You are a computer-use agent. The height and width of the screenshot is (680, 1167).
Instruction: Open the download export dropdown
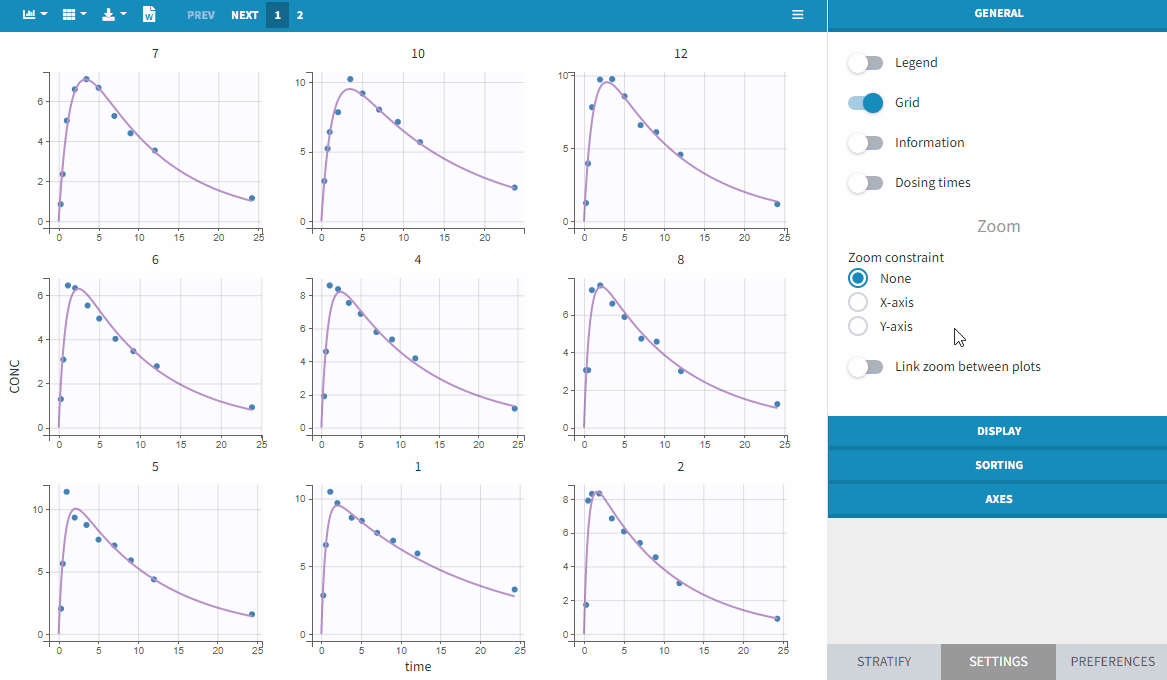point(114,15)
